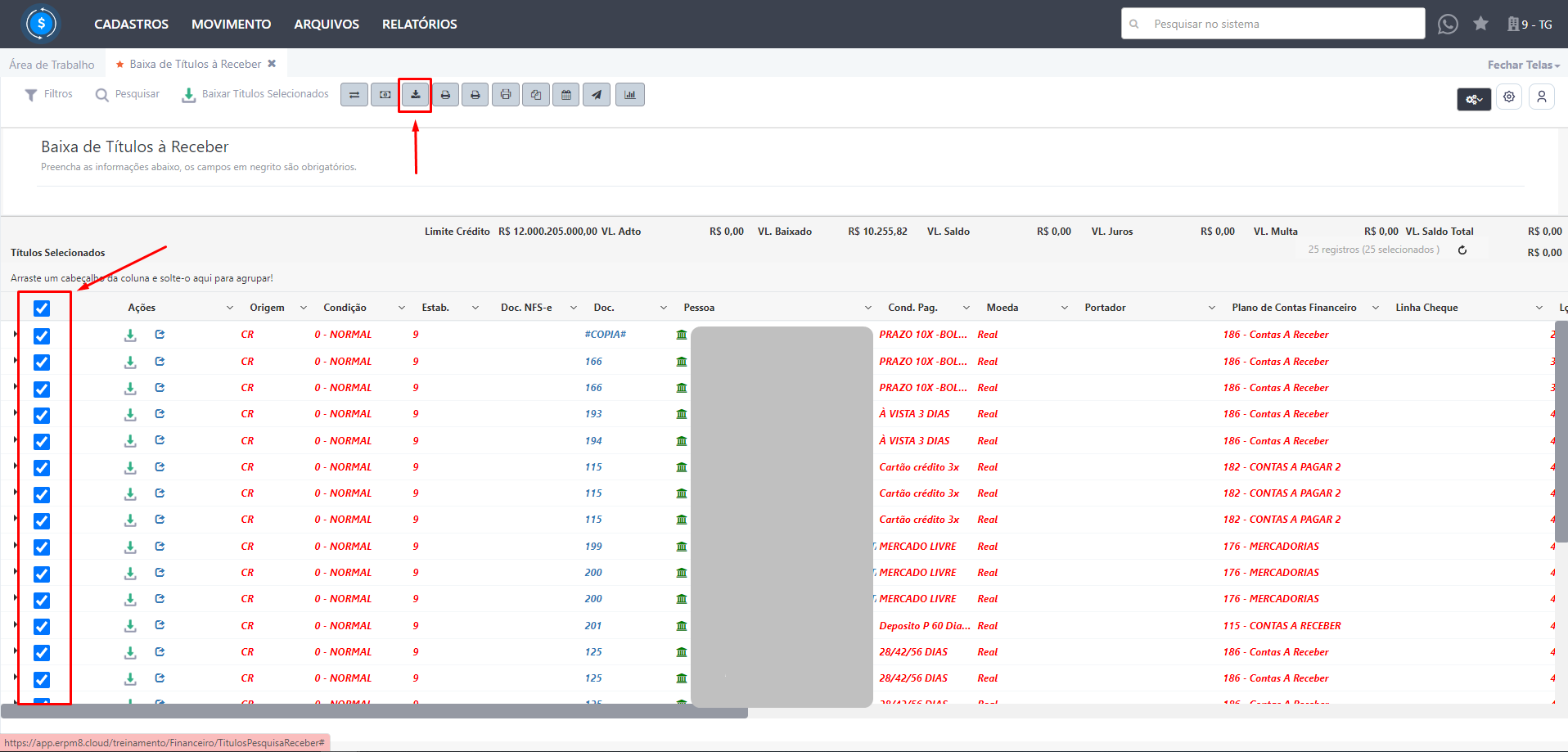1568x752 pixels.
Task: Click the settings cog icon
Action: (x=1509, y=97)
